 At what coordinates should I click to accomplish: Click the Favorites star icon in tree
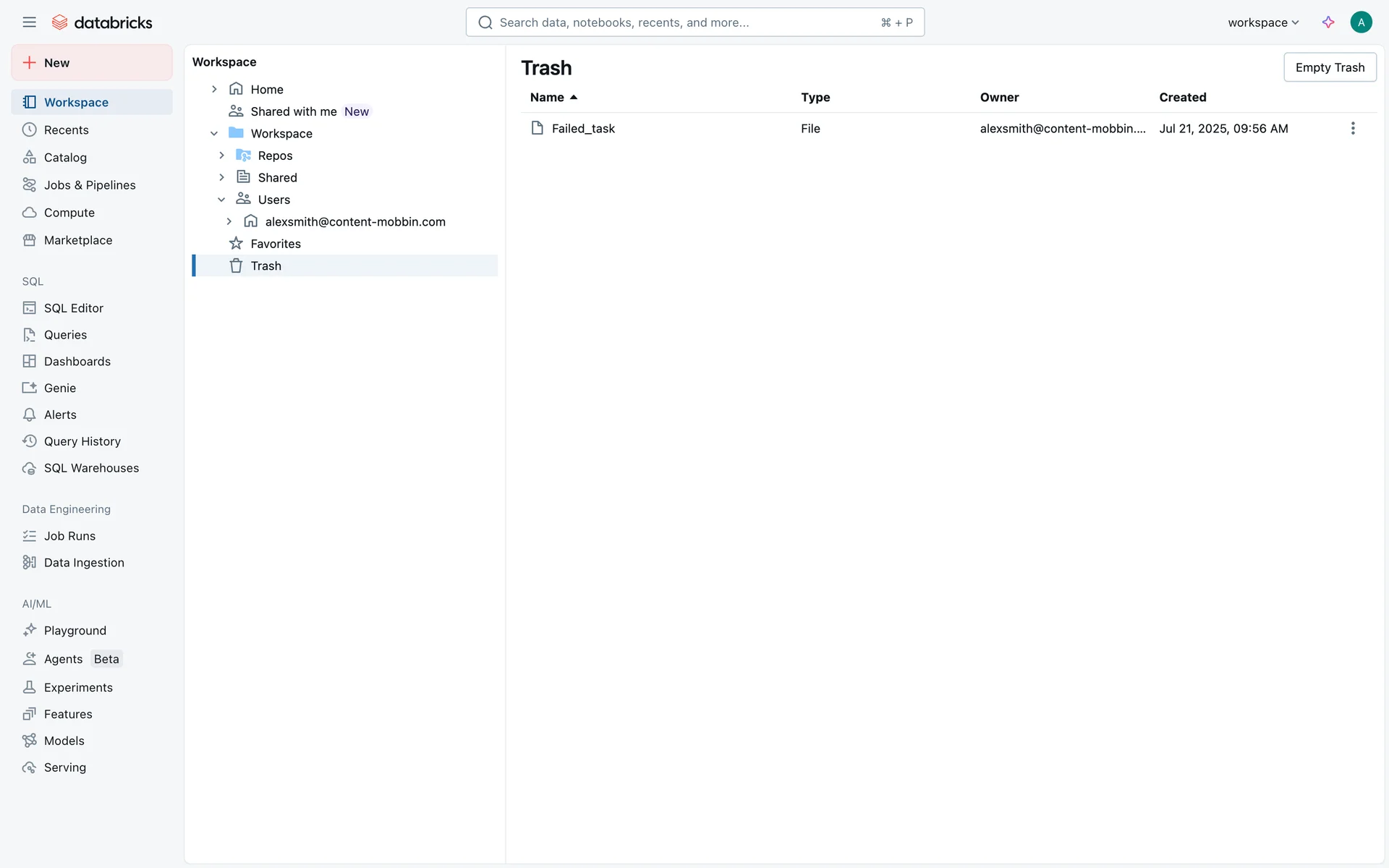[236, 244]
